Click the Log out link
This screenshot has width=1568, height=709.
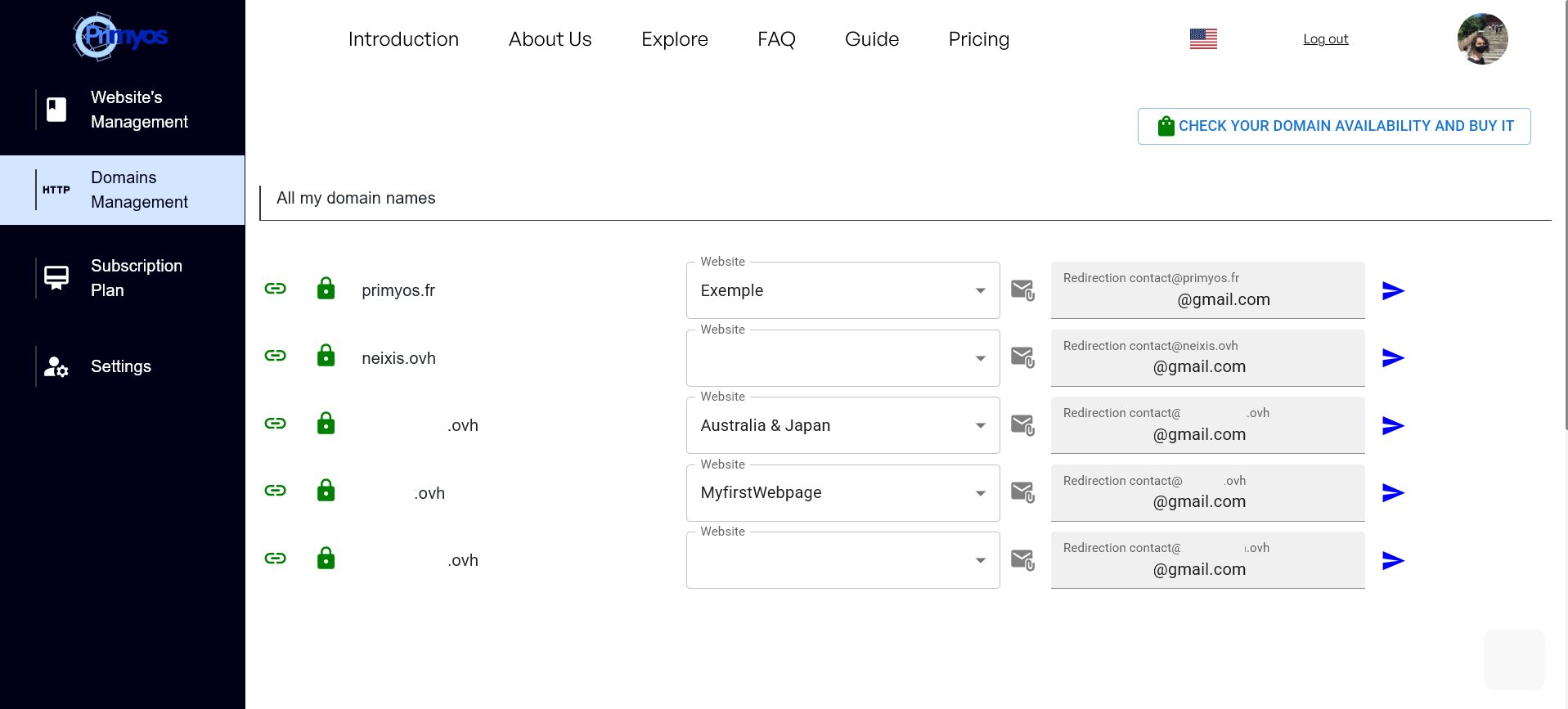(1325, 39)
